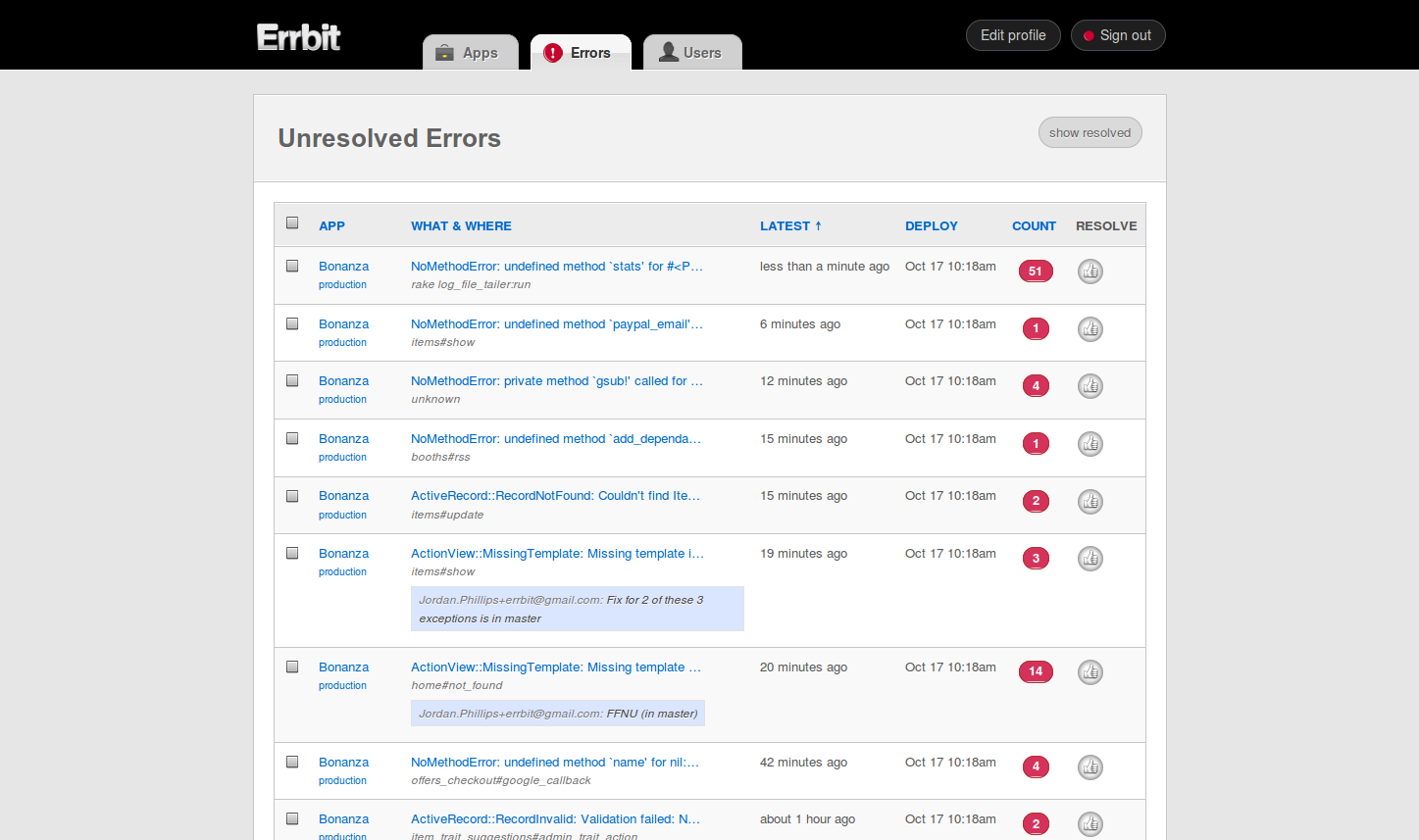Resolve the NoMethodError `stats' error via thumbs-up
This screenshot has height=840, width=1419.
click(1090, 272)
